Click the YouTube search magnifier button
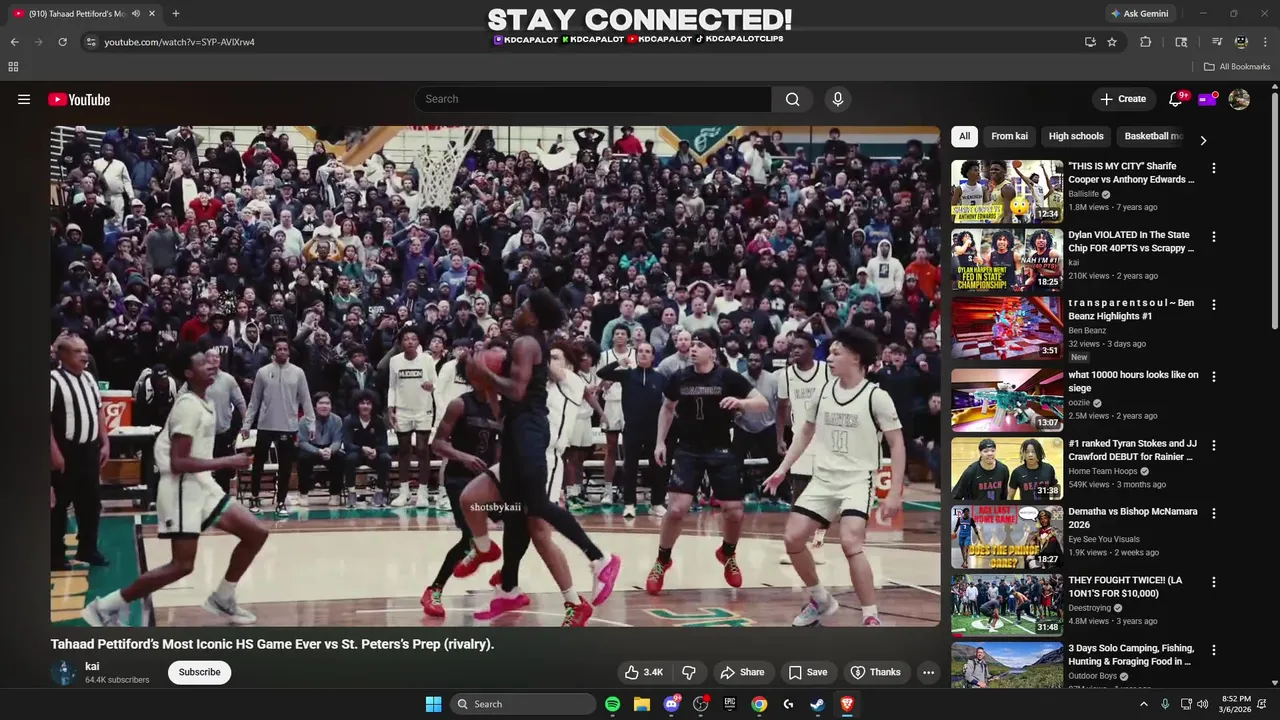 point(792,99)
